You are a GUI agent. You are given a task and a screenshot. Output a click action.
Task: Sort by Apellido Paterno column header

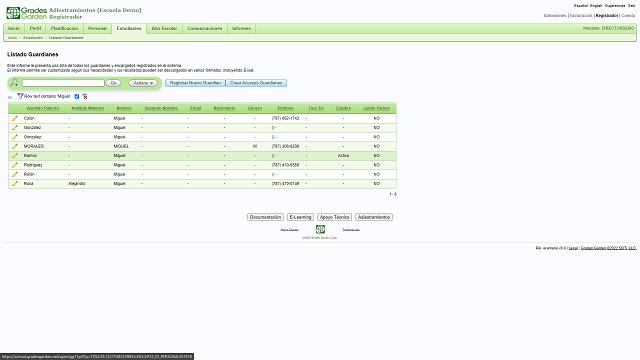(x=43, y=108)
